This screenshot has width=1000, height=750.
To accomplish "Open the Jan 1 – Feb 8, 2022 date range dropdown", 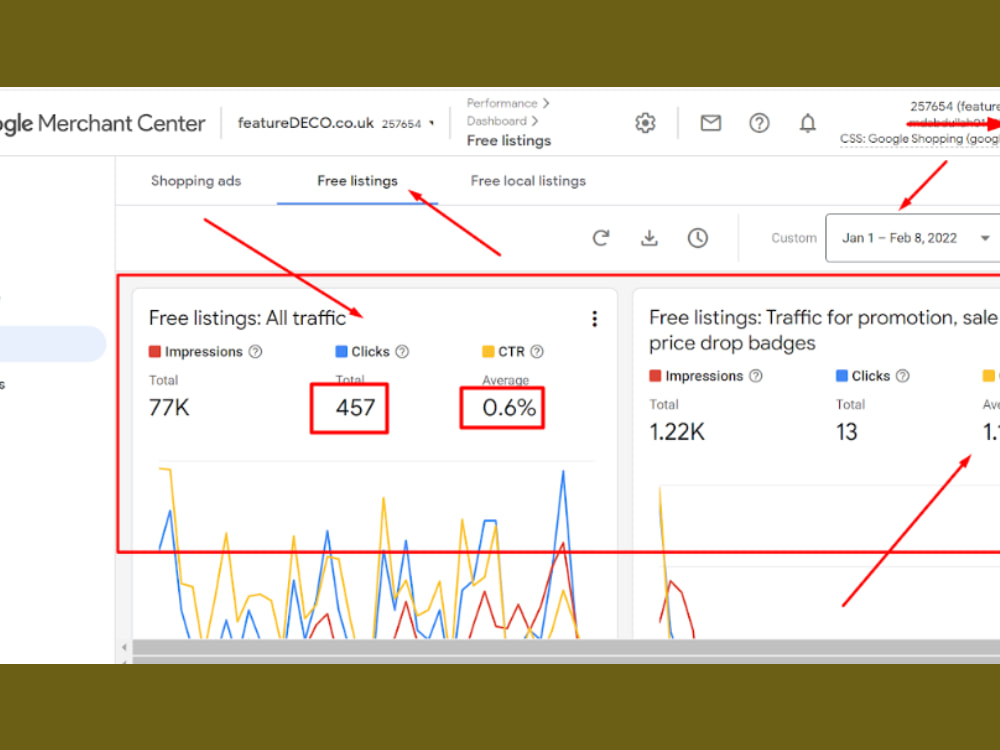I will 913,238.
